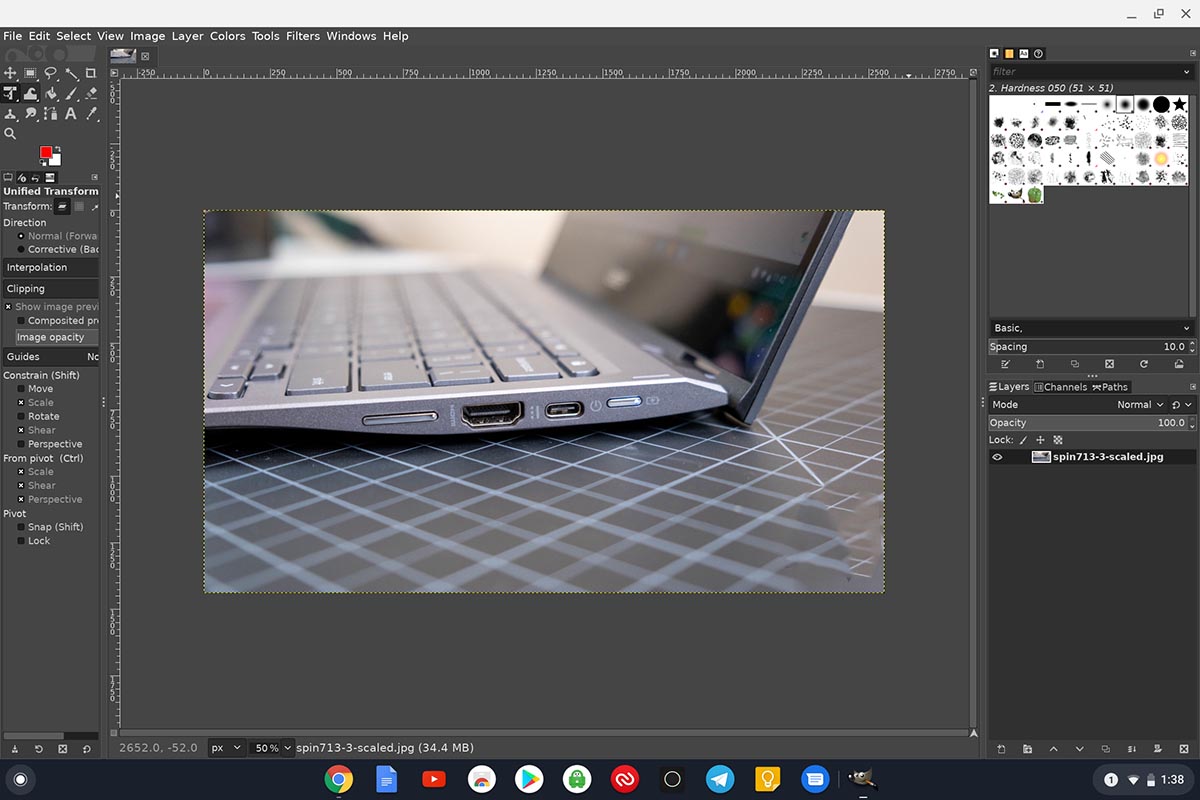Screen dimensions: 1200x800
Task: Switch to the Channels tab
Action: (1060, 386)
